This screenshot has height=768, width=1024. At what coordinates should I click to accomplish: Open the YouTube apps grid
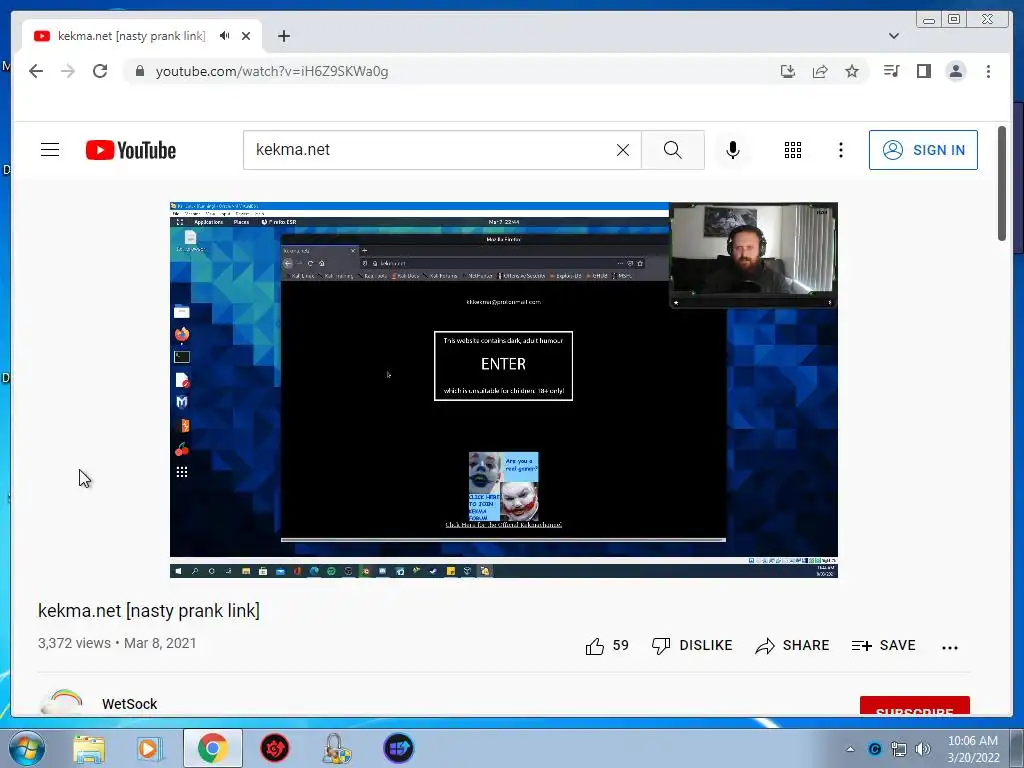pyautogui.click(x=793, y=150)
